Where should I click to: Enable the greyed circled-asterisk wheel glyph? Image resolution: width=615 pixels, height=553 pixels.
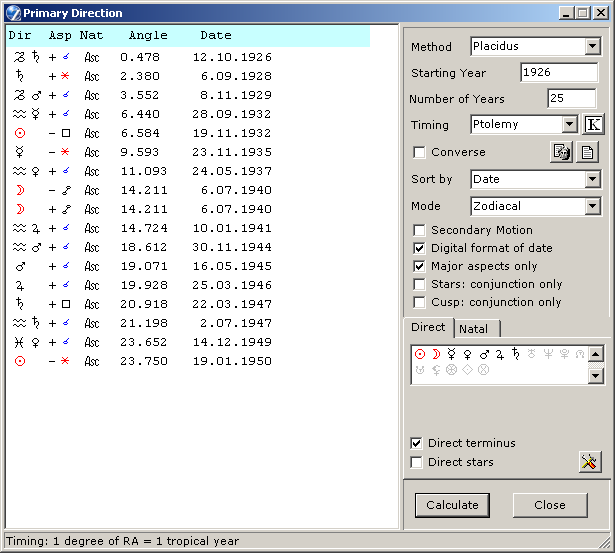click(x=451, y=370)
